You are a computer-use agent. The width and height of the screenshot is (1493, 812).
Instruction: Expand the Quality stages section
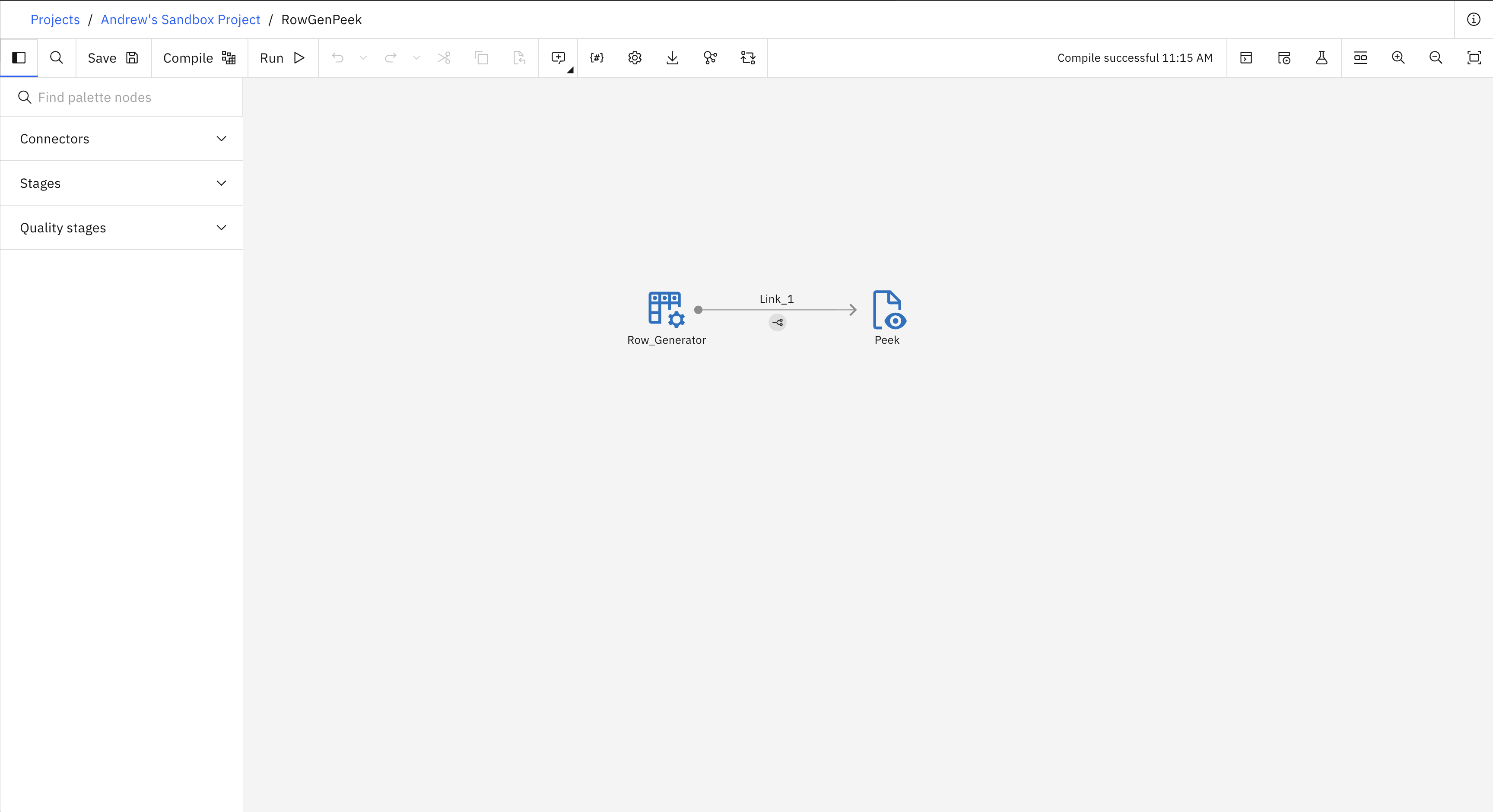coord(122,228)
